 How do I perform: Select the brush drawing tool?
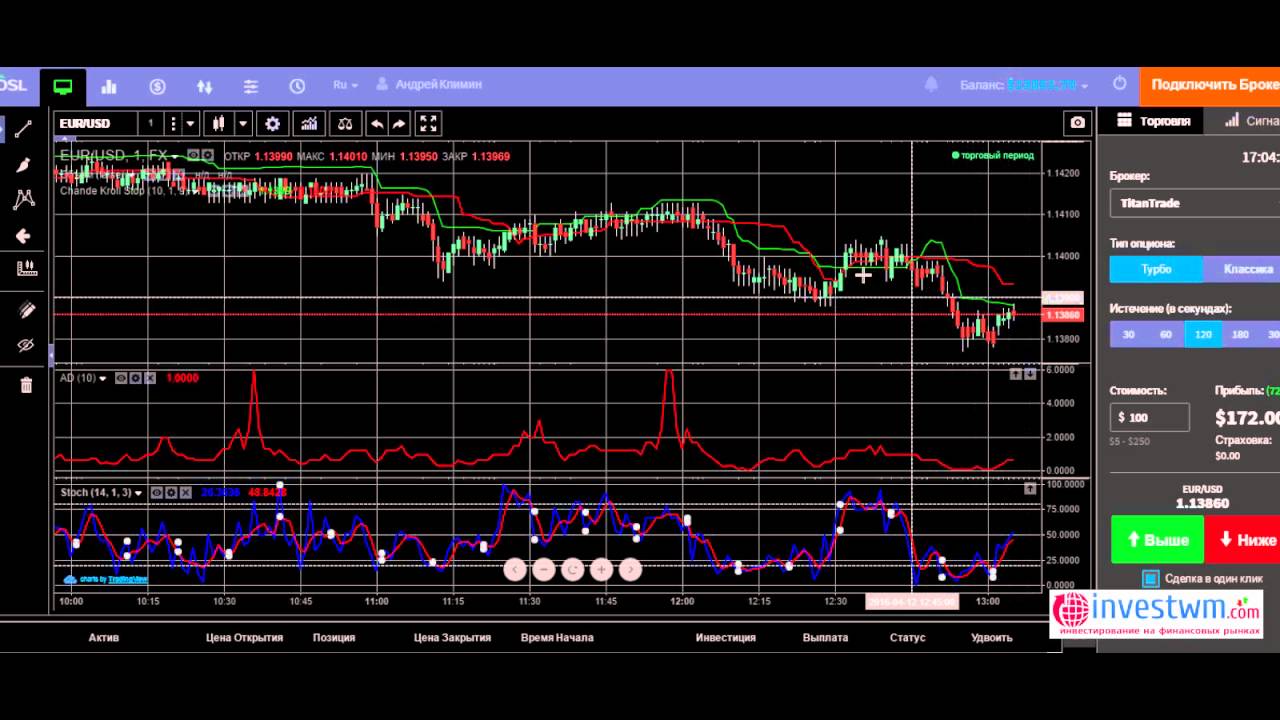pyautogui.click(x=24, y=165)
